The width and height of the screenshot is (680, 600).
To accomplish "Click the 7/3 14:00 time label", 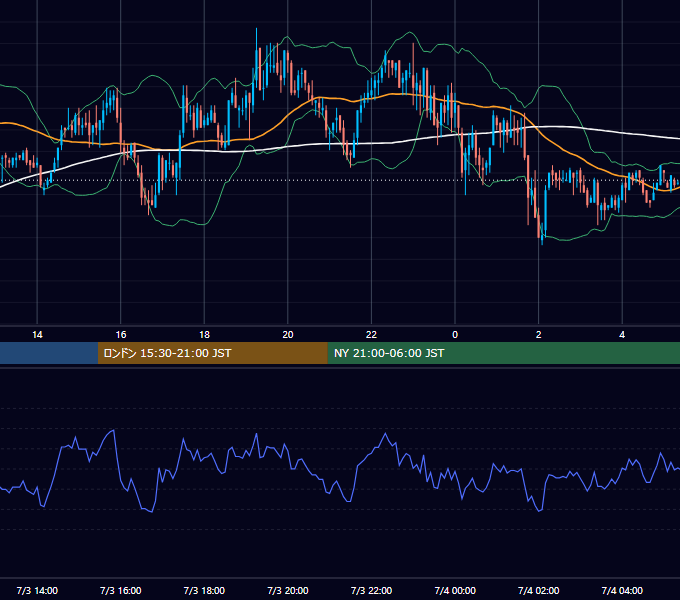I will [x=37, y=590].
